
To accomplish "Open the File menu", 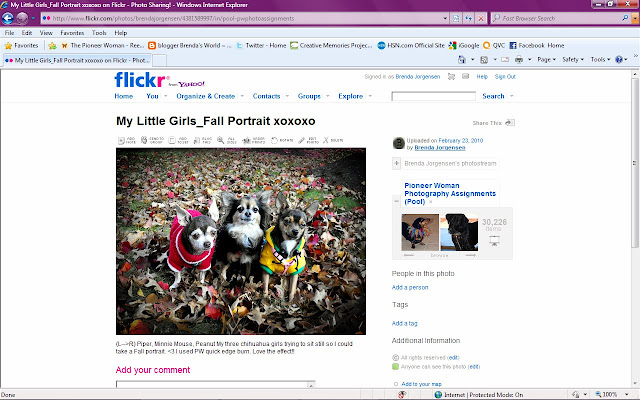I will pyautogui.click(x=9, y=33).
